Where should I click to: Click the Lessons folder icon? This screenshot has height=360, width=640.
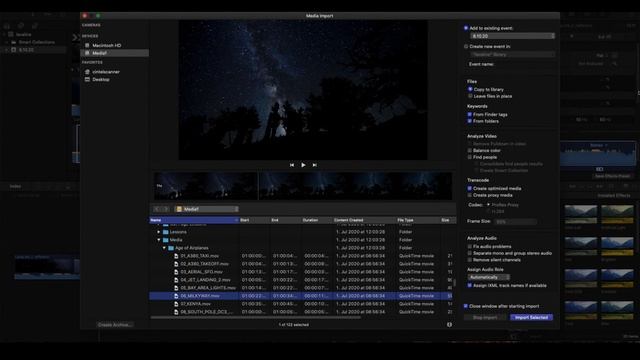point(166,232)
